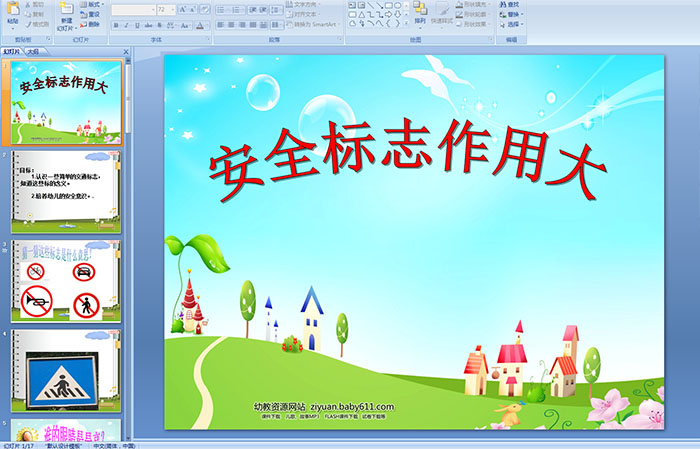Viewport: 700px width, 449px height.
Task: Select the Format Painter brush
Action: pyautogui.click(x=28, y=24)
